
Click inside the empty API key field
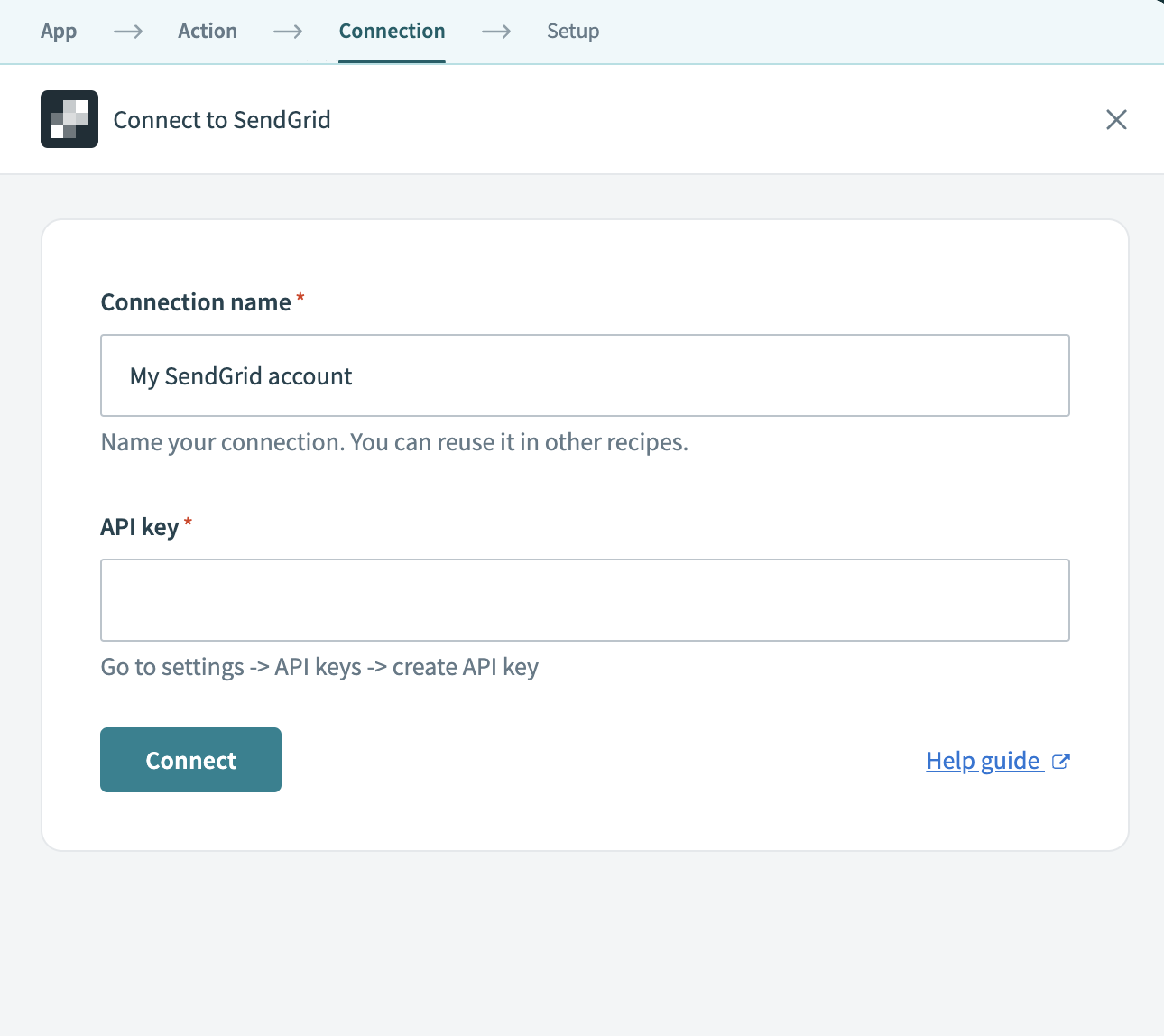585,600
